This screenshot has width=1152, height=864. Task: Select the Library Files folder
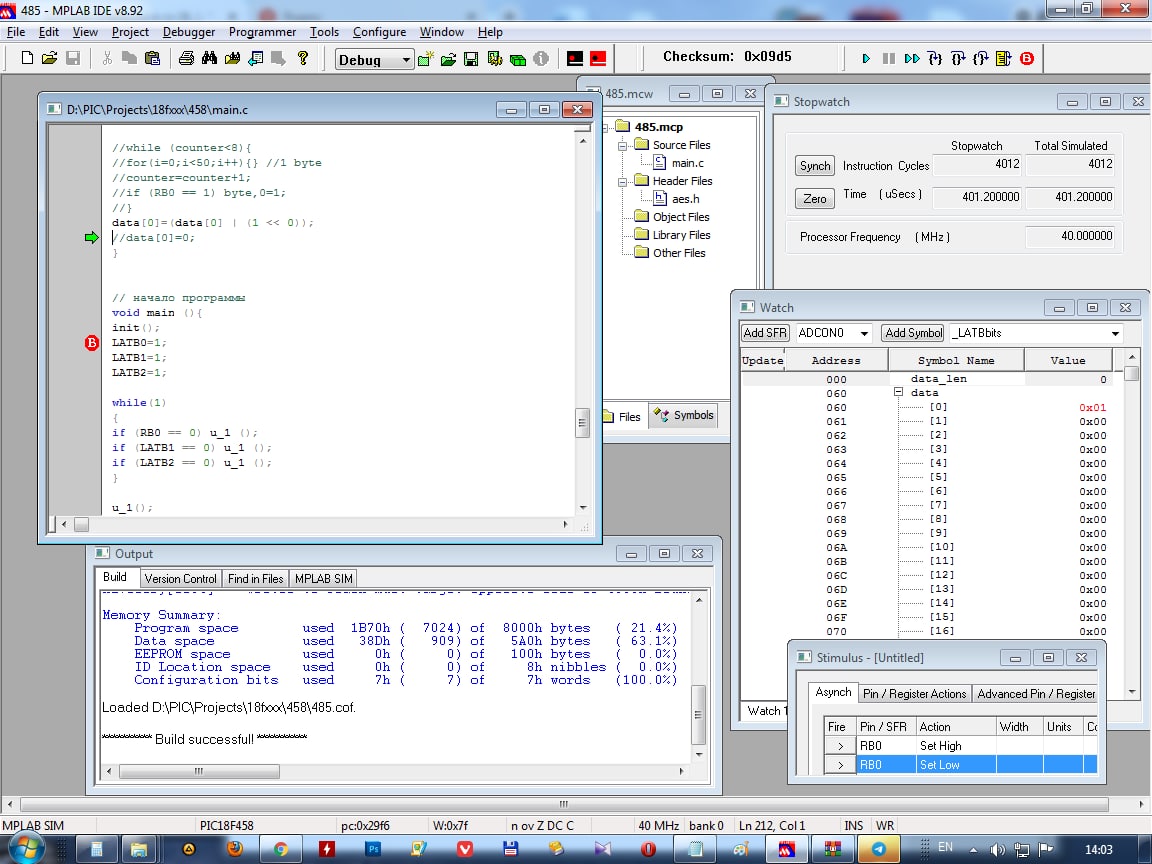(681, 235)
